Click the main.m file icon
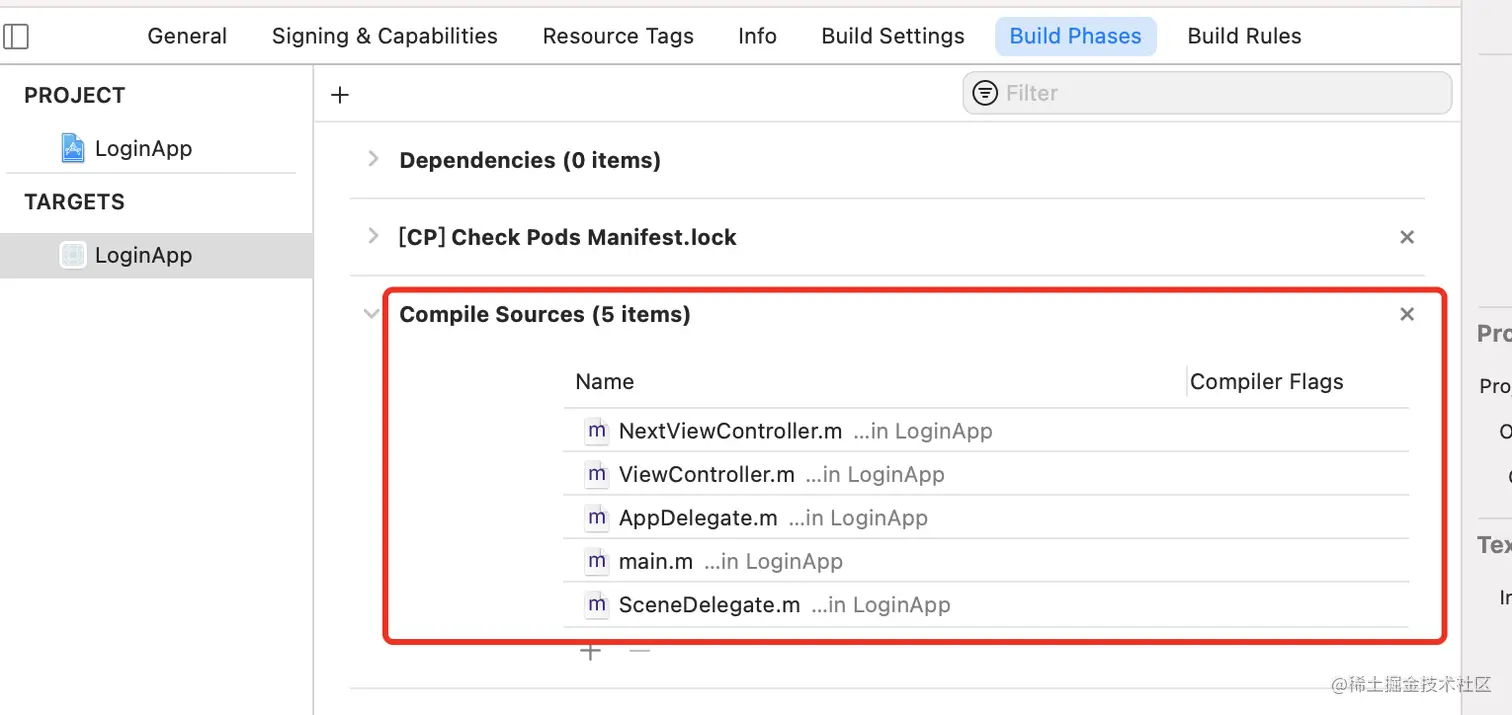This screenshot has width=1512, height=715. tap(597, 561)
